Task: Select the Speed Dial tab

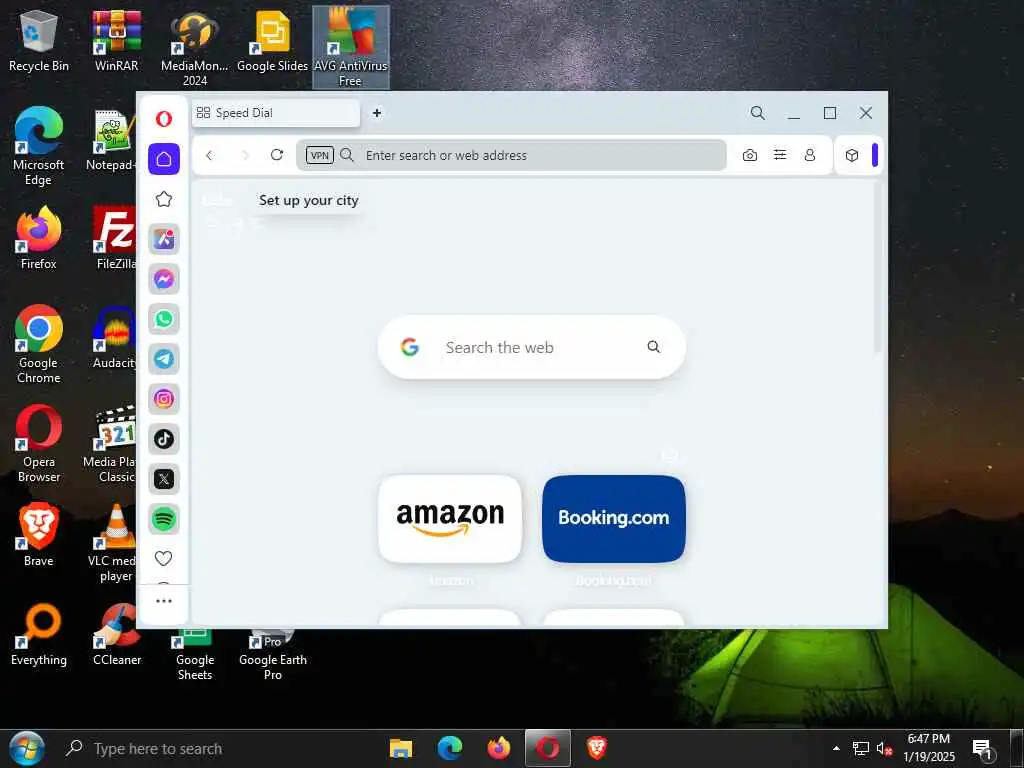Action: (x=276, y=113)
